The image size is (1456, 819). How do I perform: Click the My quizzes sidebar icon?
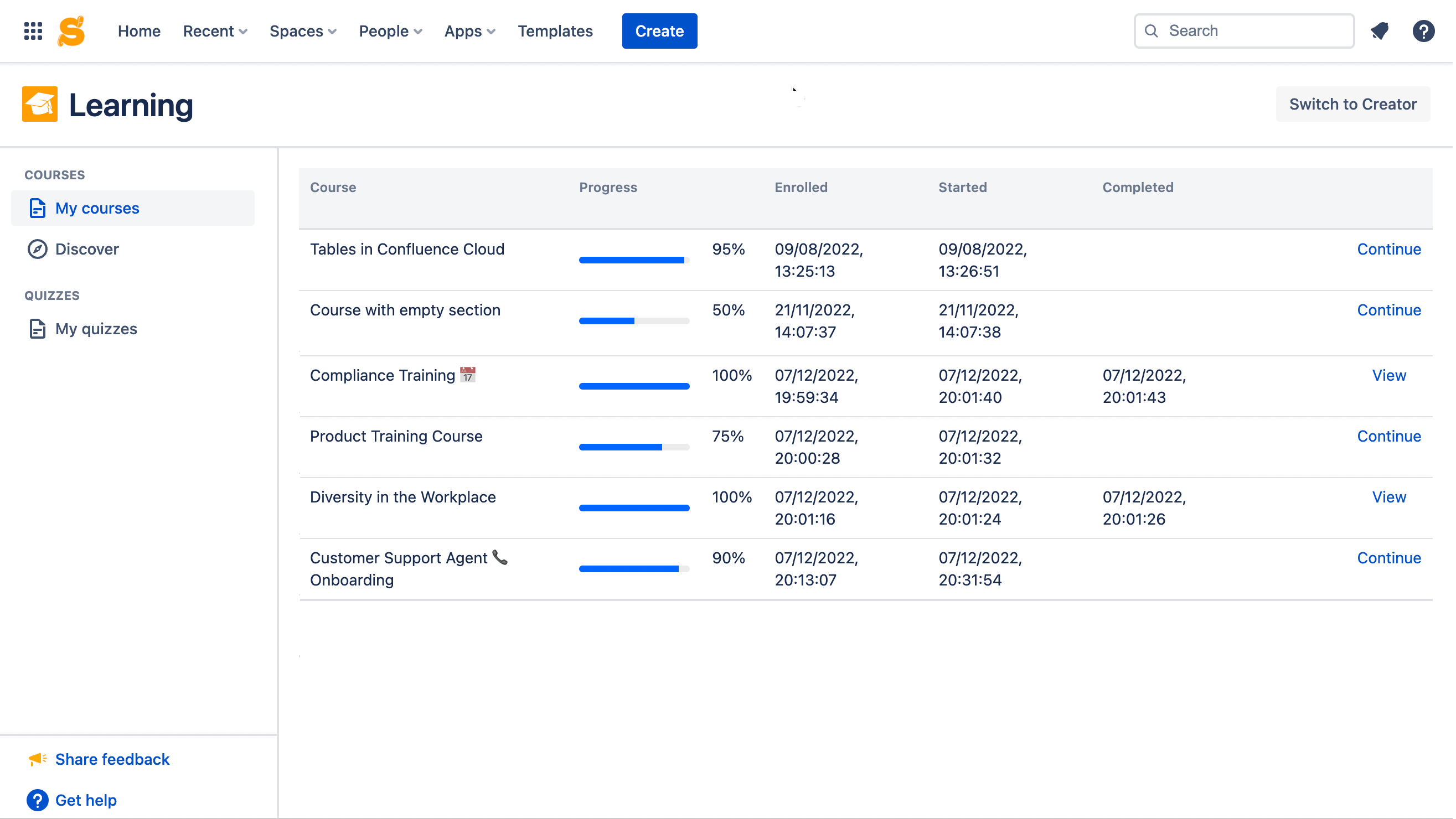[37, 328]
